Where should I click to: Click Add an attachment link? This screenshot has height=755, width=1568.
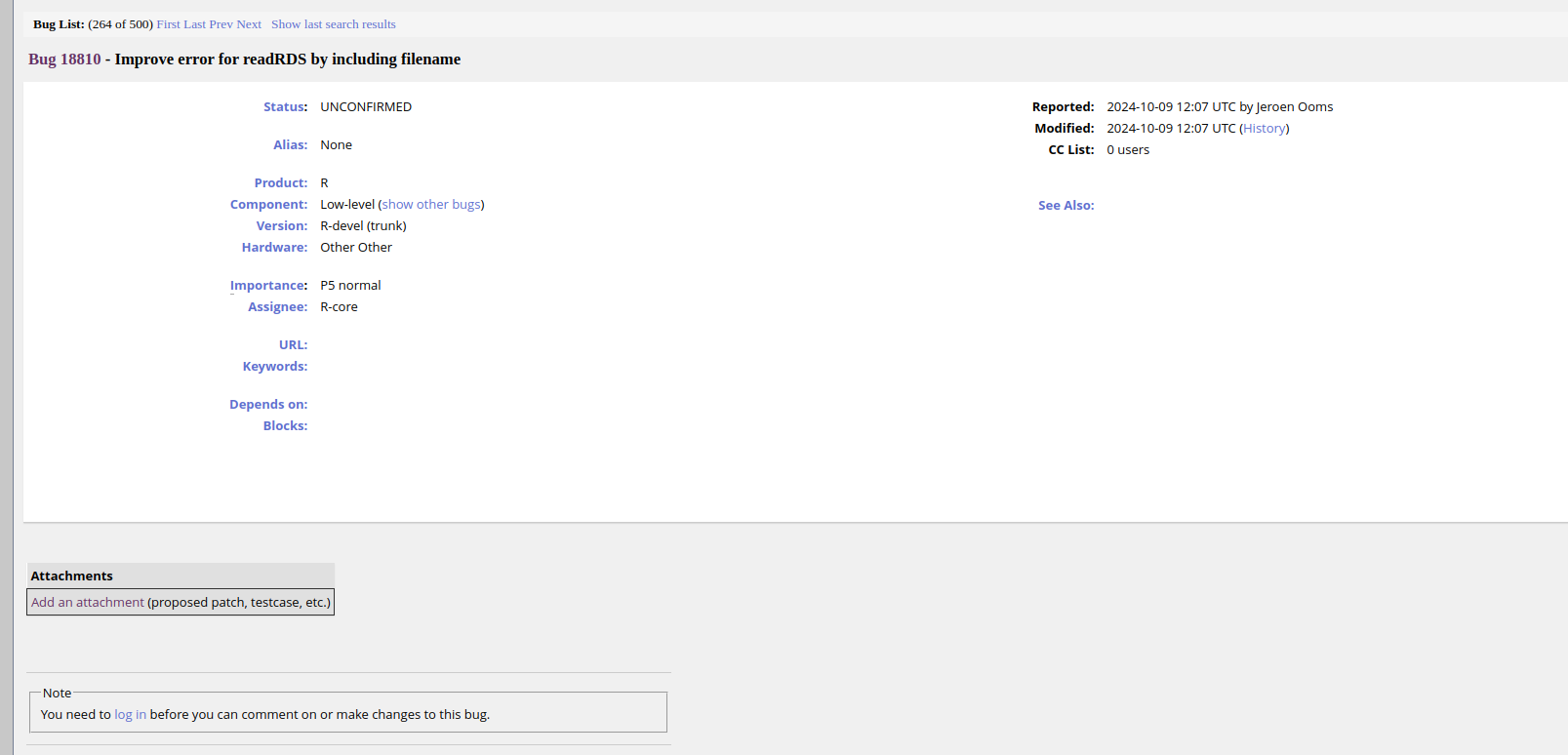coord(87,603)
